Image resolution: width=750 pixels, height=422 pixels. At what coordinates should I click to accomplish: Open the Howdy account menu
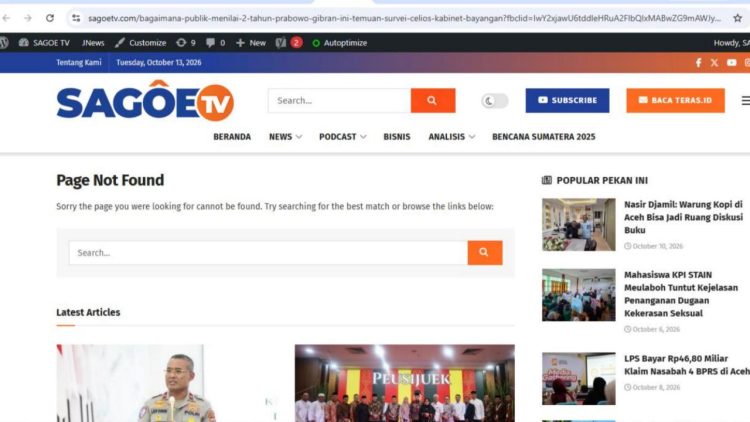point(732,43)
